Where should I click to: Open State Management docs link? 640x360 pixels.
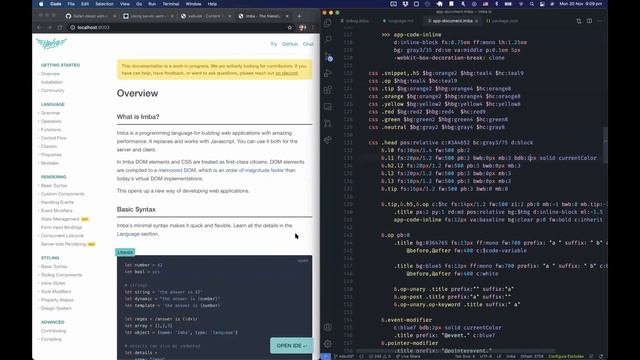point(60,219)
